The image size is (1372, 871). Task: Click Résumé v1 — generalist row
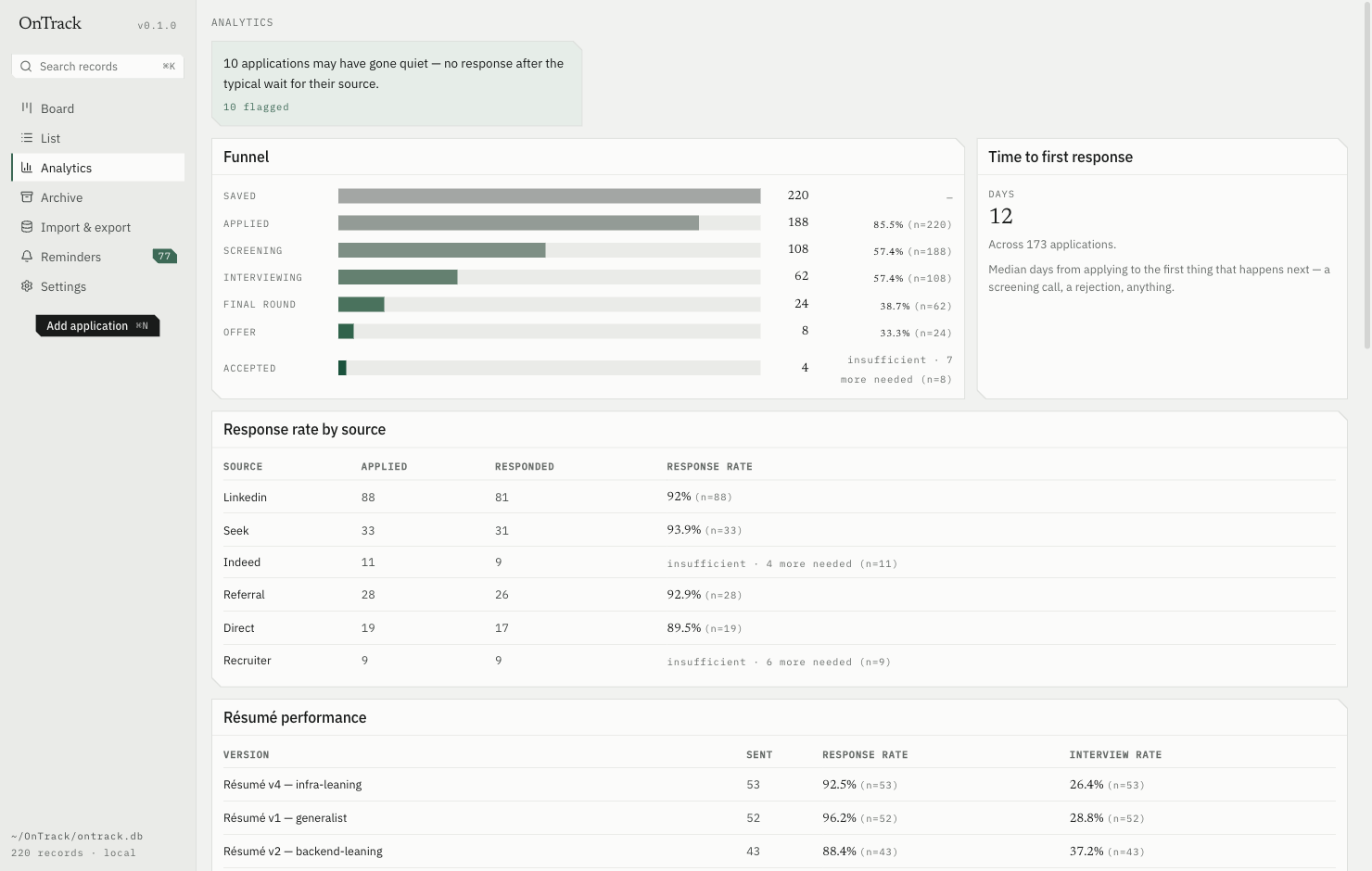click(780, 818)
